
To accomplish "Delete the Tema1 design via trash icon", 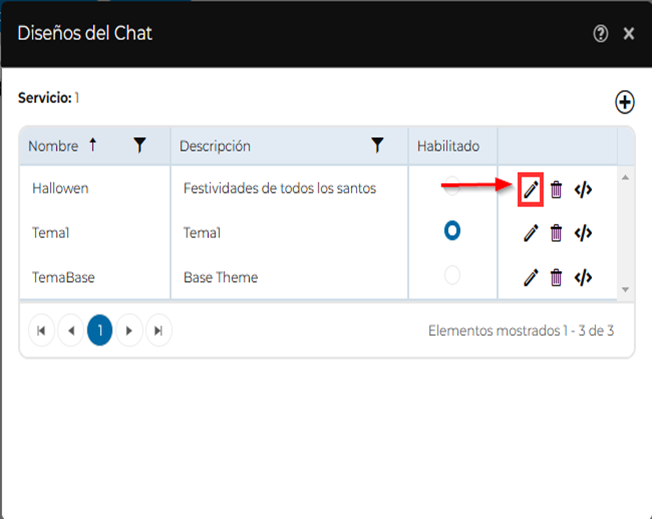I will [x=557, y=233].
